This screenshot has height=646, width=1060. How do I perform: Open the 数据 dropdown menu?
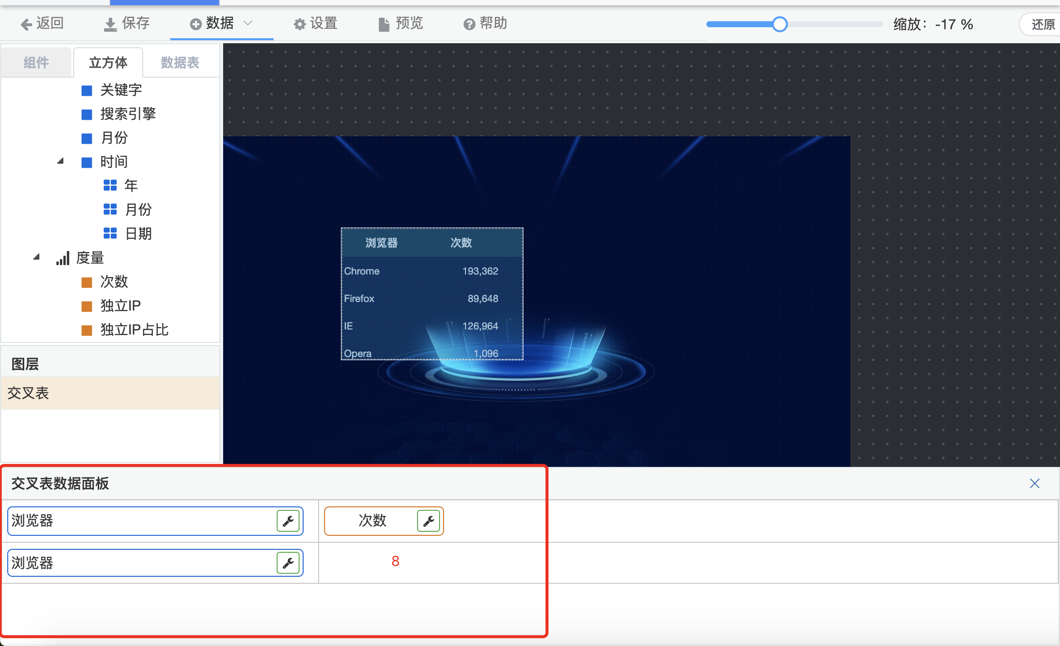coord(221,23)
